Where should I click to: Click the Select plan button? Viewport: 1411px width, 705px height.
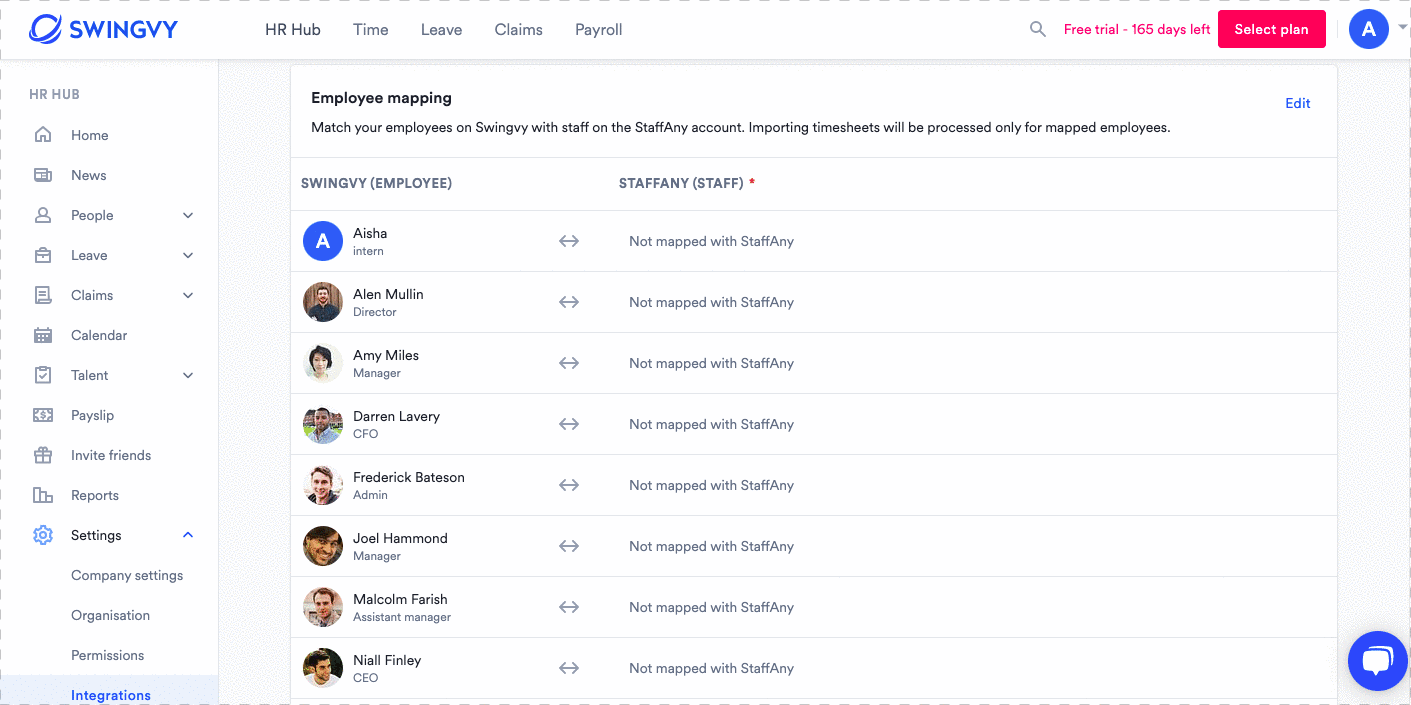click(x=1271, y=29)
